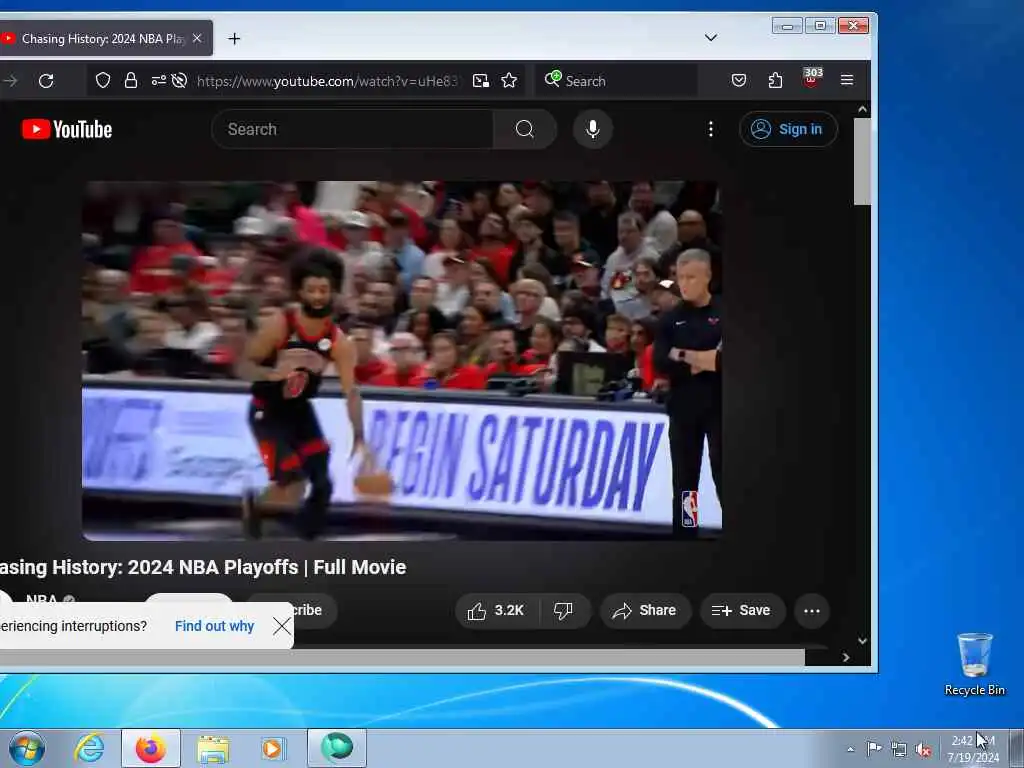Open the Windows Start menu orb
1024x768 pixels.
(27, 748)
